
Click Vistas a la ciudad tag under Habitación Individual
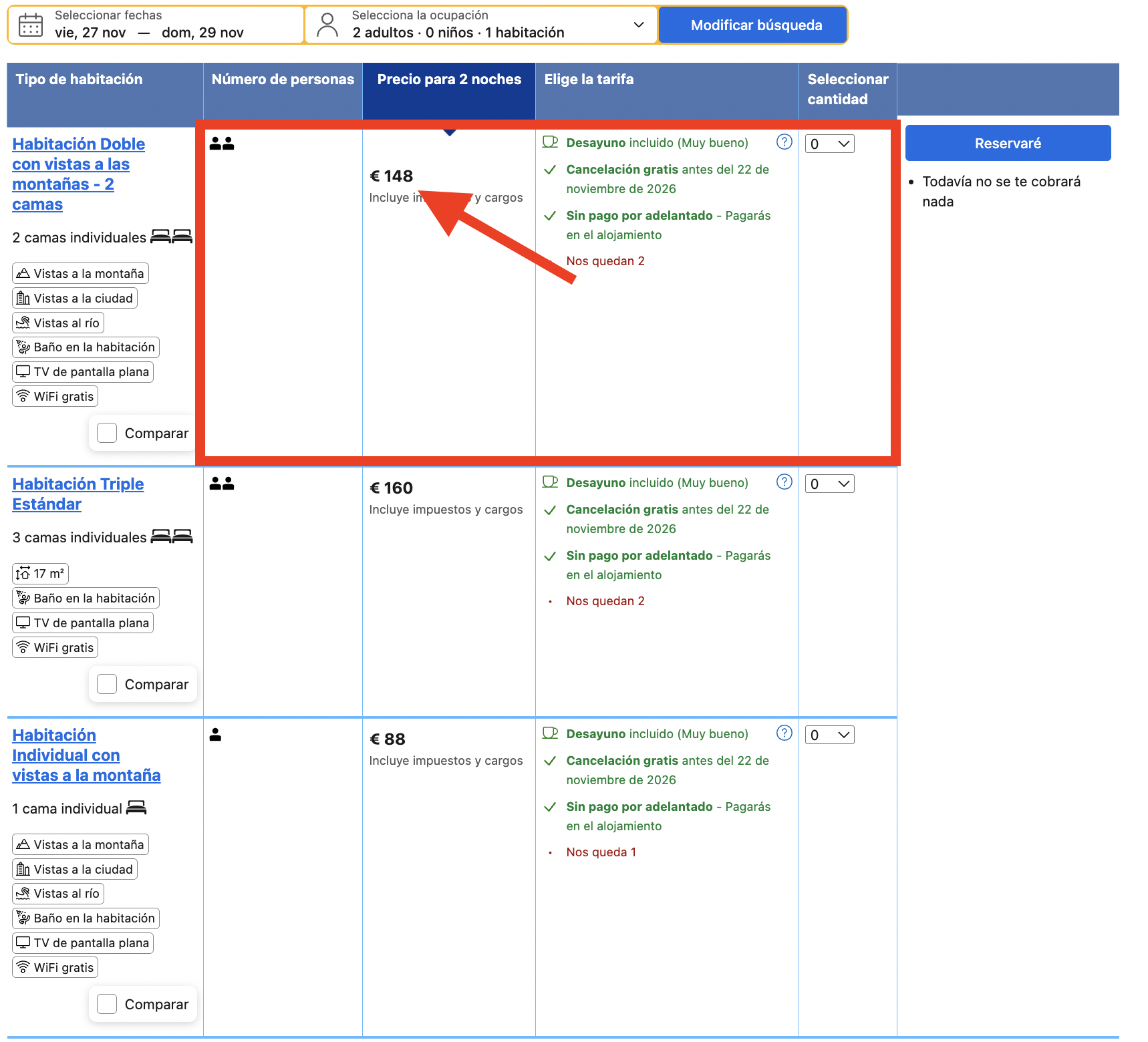(x=75, y=869)
